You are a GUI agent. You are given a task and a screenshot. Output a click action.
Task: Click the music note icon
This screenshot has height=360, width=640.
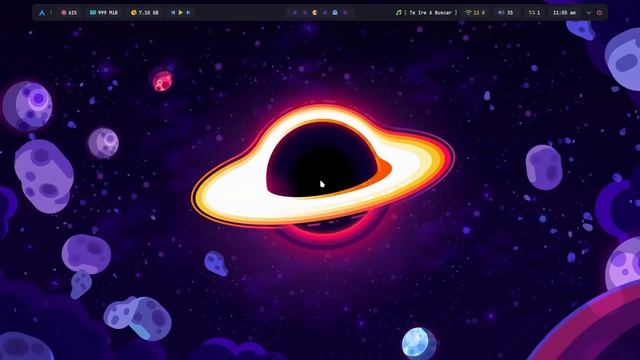click(398, 13)
